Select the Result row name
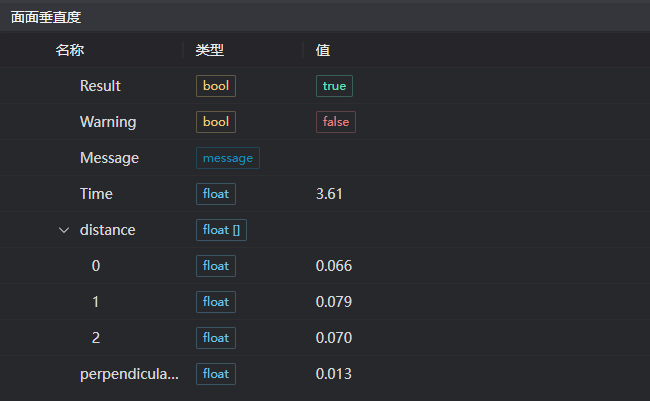 click(100, 86)
